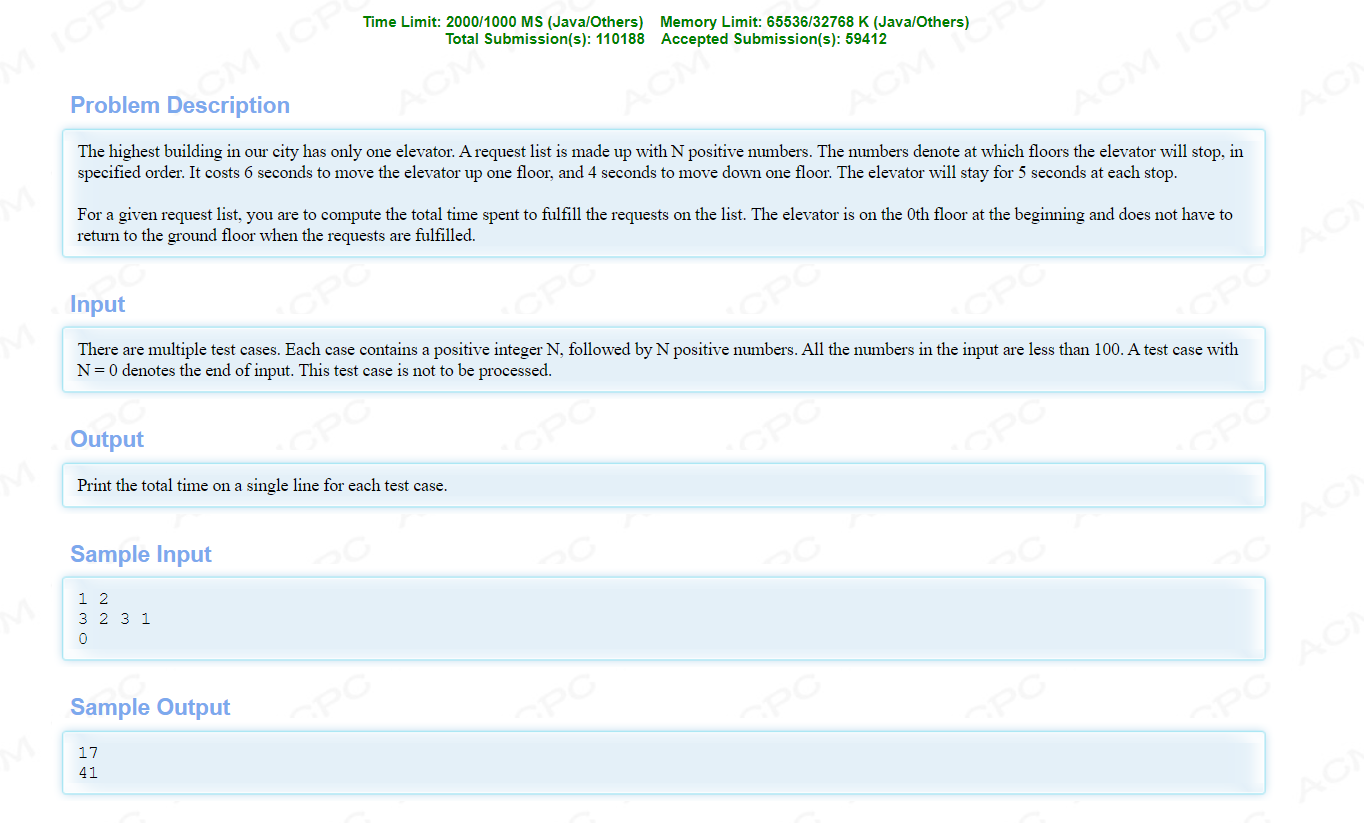Click the Time Limit 2000/1000 MS text

pyautogui.click(x=503, y=22)
